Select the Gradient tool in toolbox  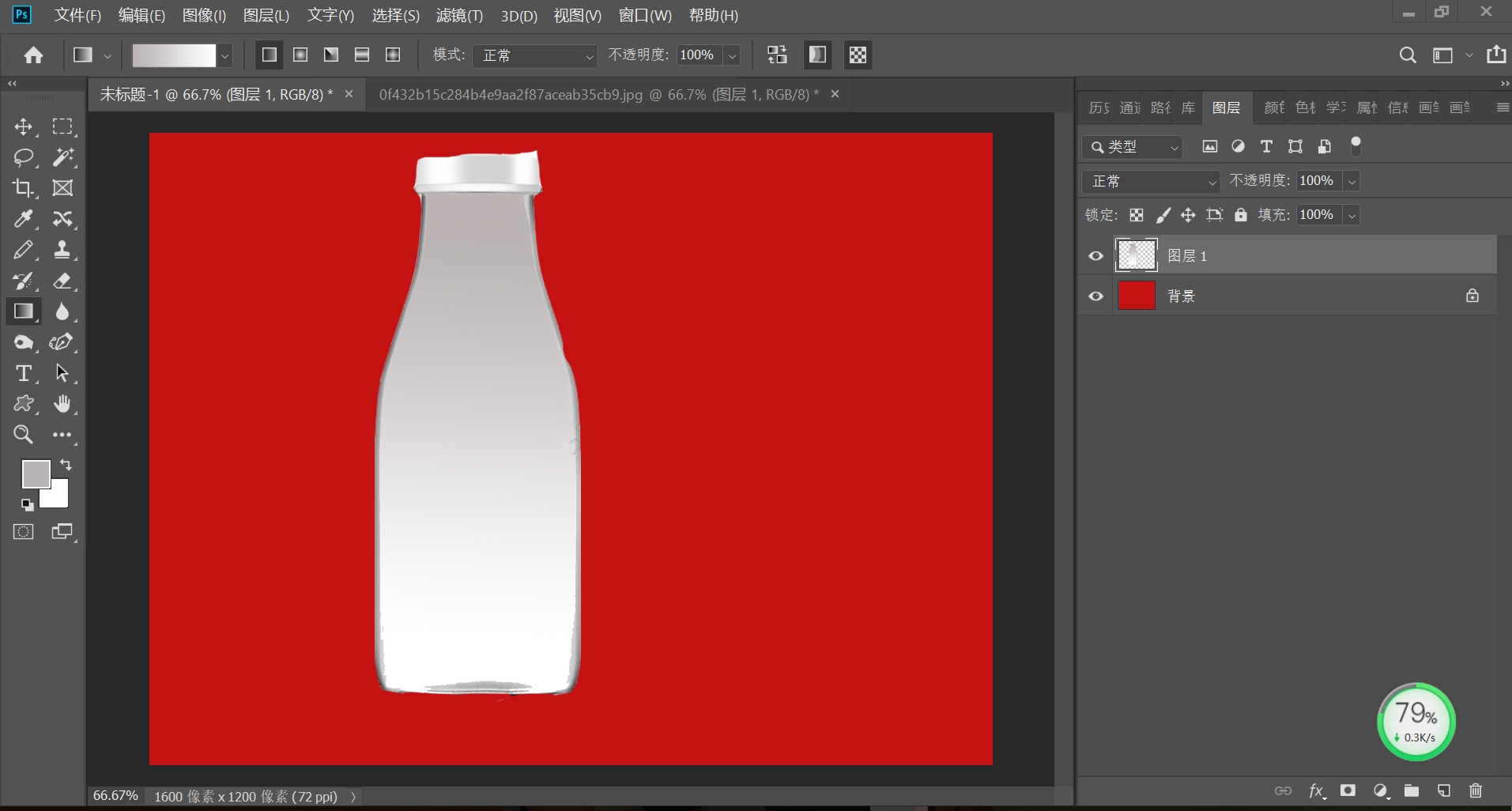pos(23,311)
